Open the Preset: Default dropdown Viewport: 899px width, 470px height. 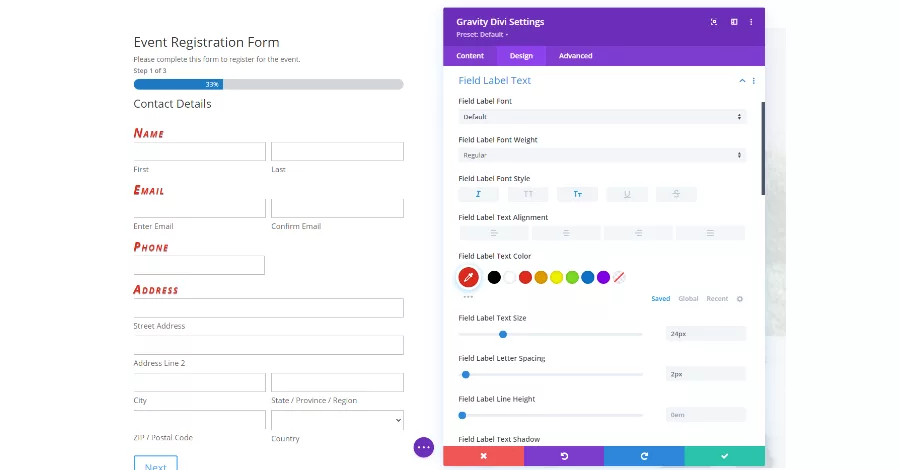pyautogui.click(x=482, y=34)
